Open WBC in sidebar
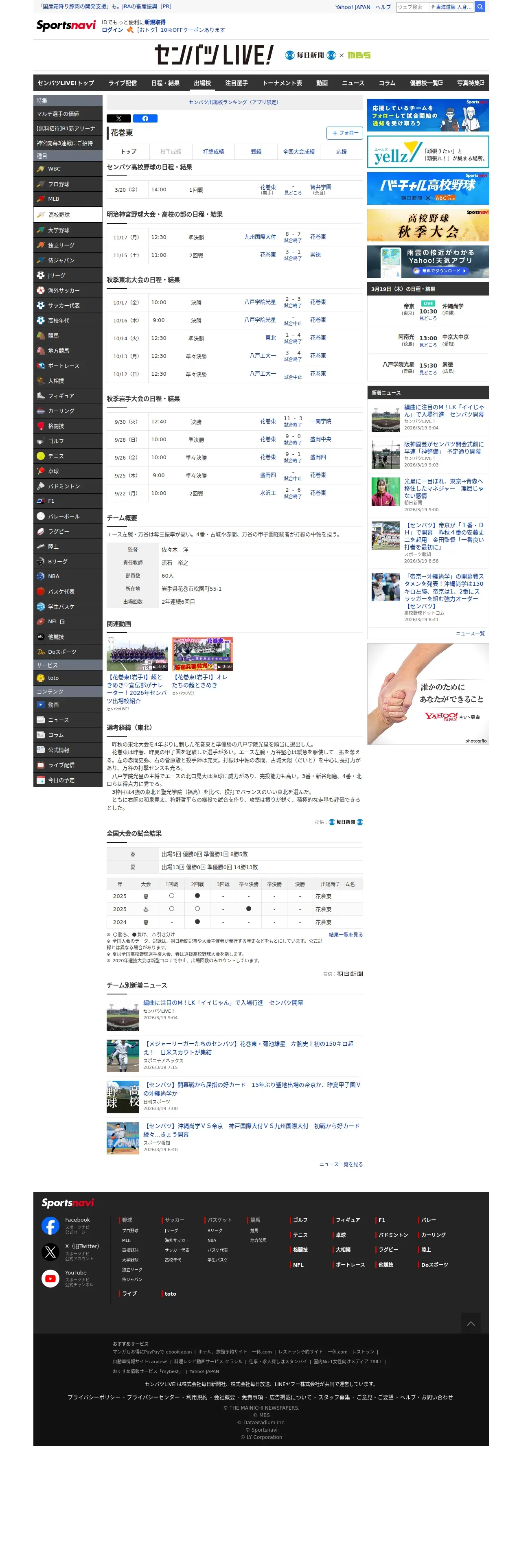 coord(68,169)
